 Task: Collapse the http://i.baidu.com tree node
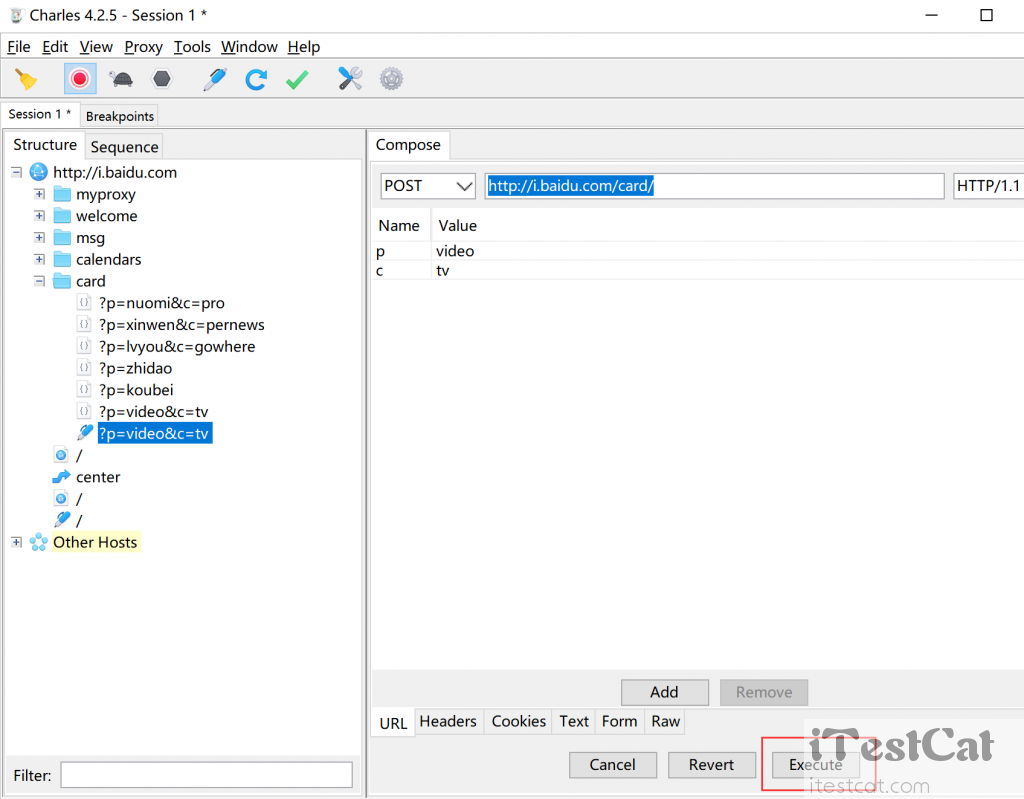[x=16, y=172]
